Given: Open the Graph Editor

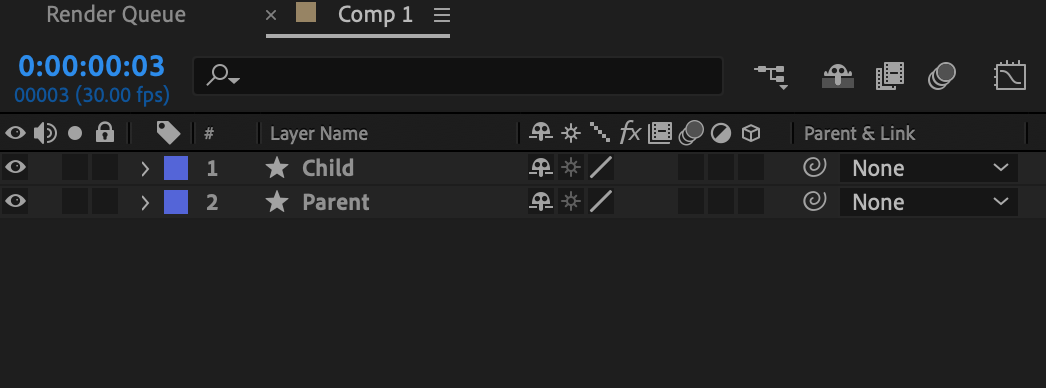Looking at the screenshot, I should pos(1010,77).
